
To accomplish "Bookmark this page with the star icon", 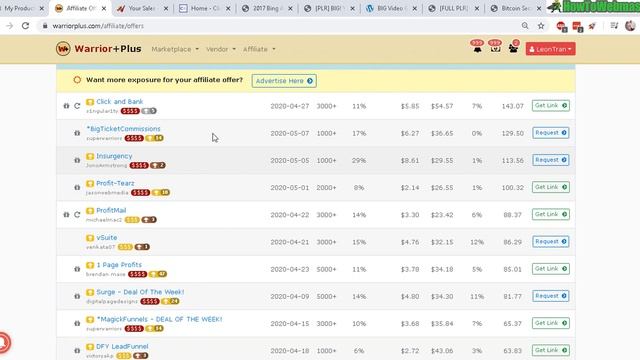I will pyautogui.click(x=541, y=26).
